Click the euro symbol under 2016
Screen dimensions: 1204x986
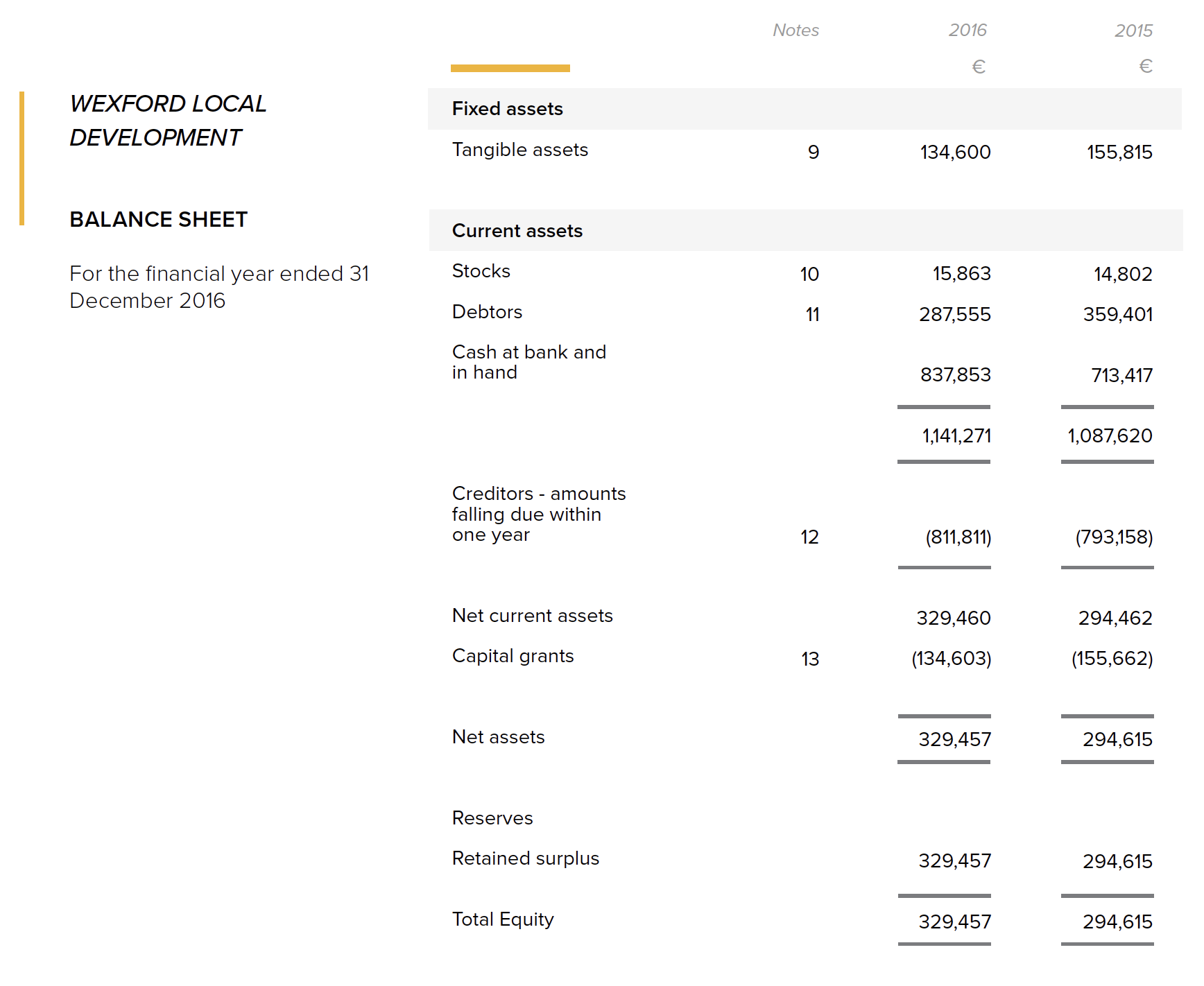(x=979, y=67)
